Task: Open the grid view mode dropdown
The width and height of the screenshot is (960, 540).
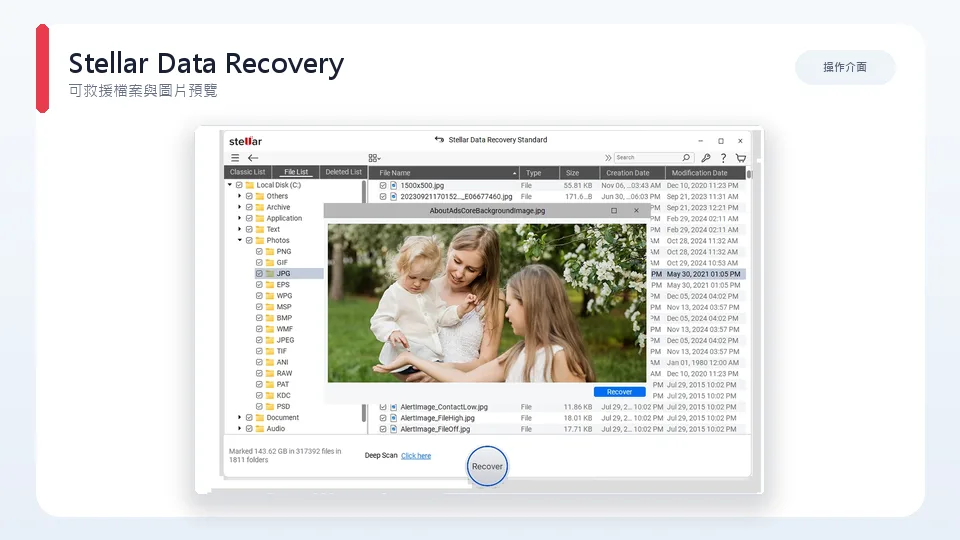Action: (x=374, y=158)
